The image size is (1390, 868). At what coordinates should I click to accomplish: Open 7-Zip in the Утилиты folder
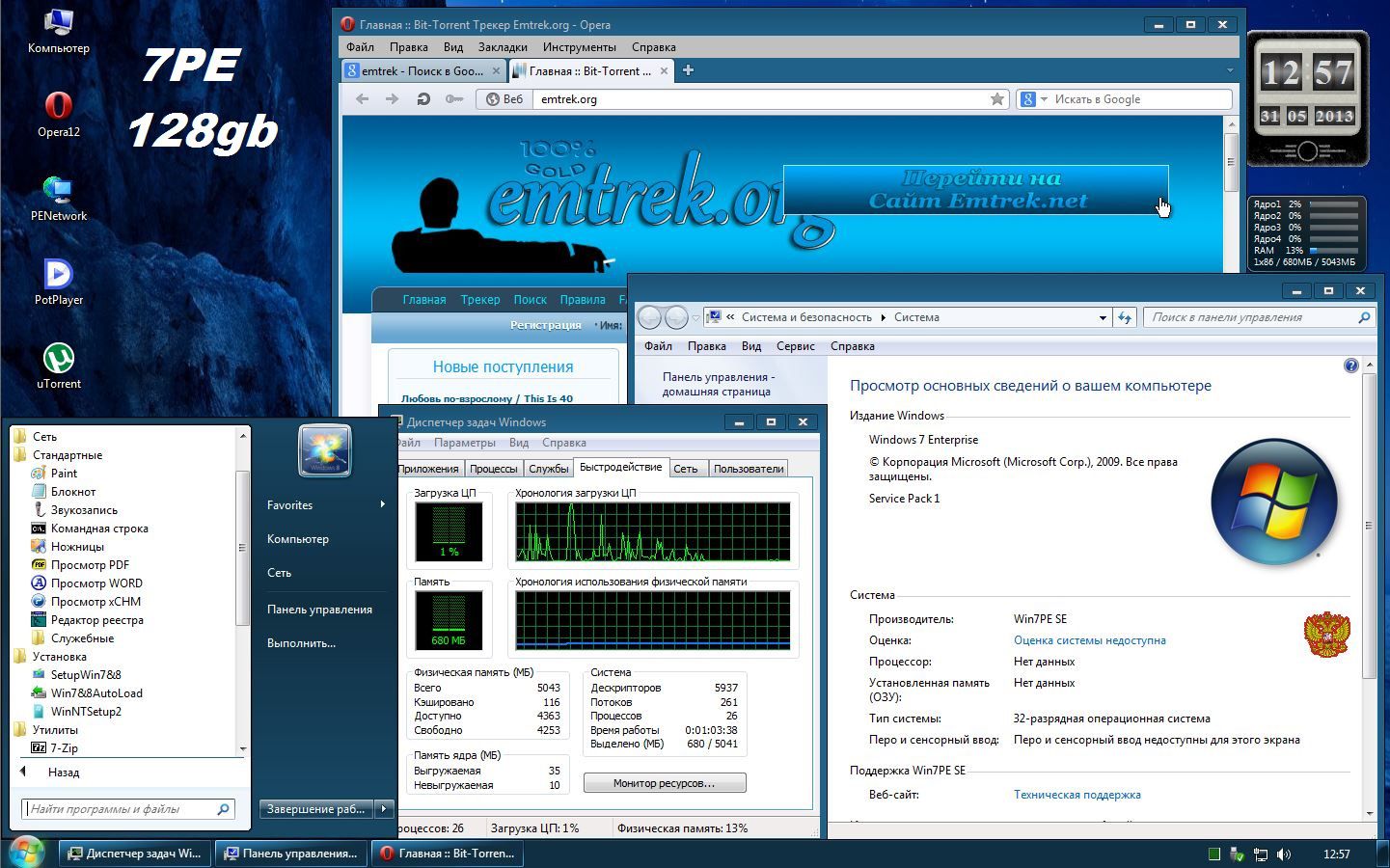tap(55, 747)
